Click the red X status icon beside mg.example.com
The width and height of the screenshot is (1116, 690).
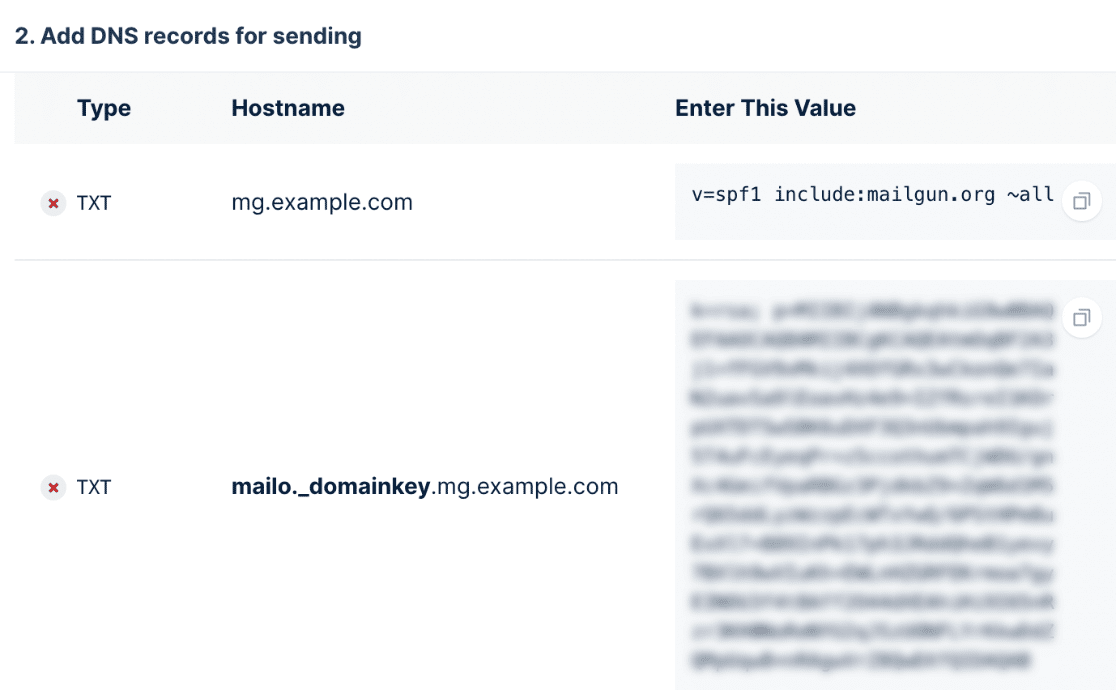click(x=53, y=203)
